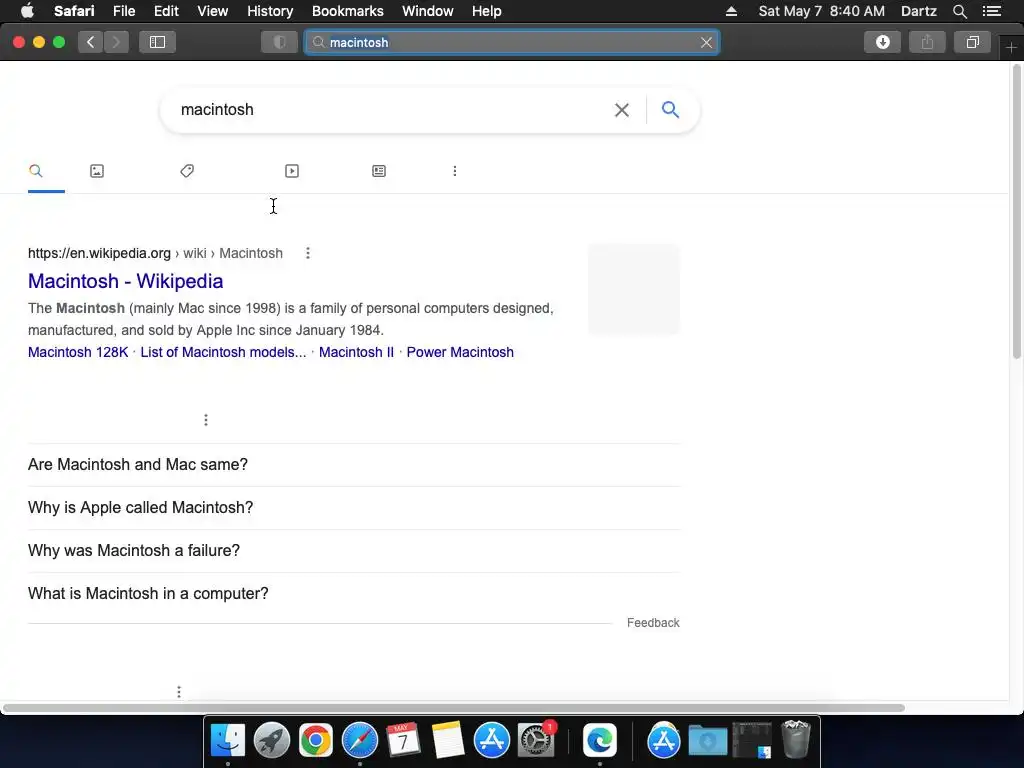
Task: Open the Power Macintosh sublink
Action: (460, 352)
